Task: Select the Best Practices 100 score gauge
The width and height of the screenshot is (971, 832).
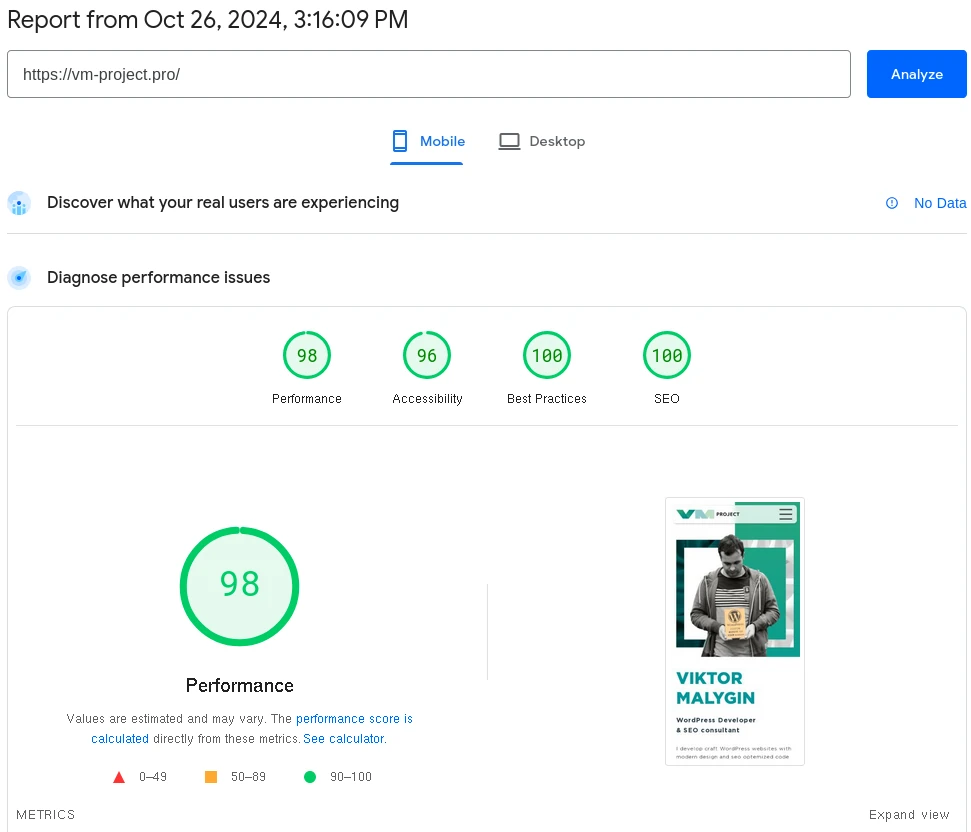Action: coord(547,356)
